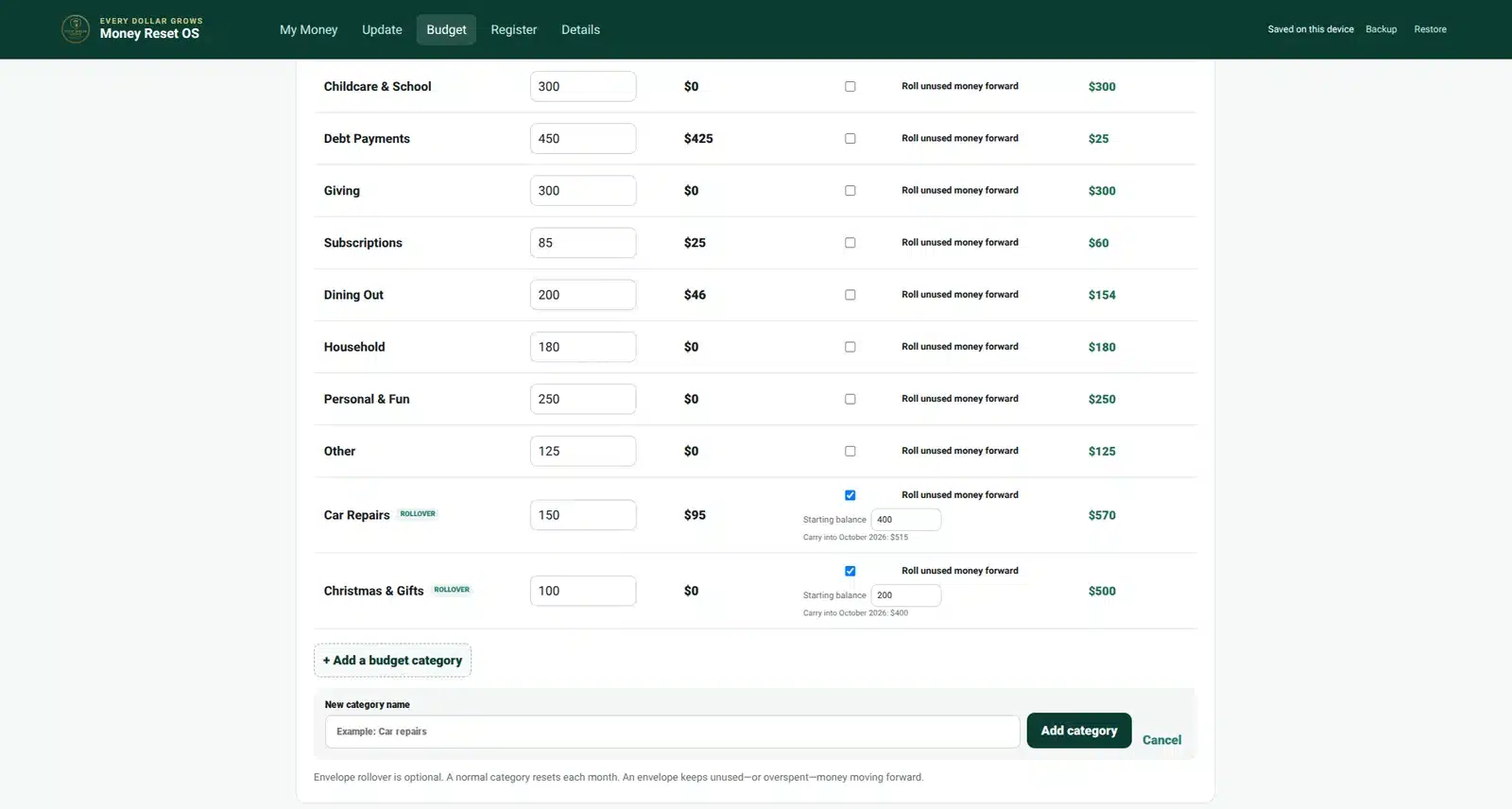This screenshot has width=1512, height=809.
Task: Cancel adding a new category
Action: pos(1161,740)
